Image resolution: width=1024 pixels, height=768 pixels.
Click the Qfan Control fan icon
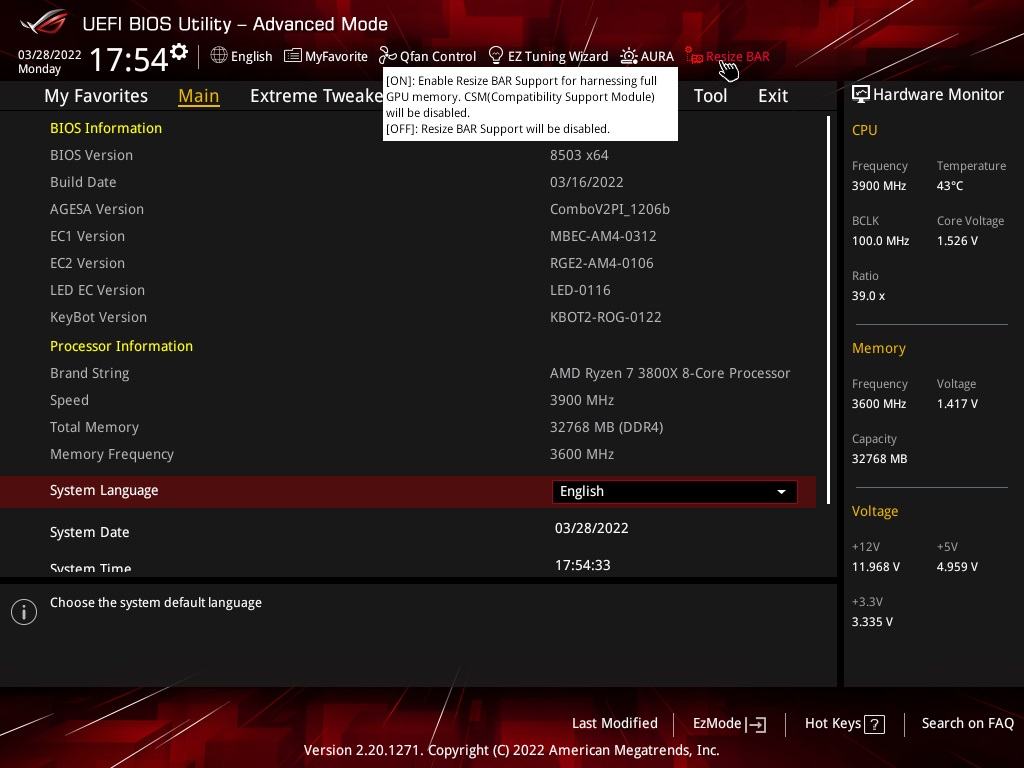388,56
